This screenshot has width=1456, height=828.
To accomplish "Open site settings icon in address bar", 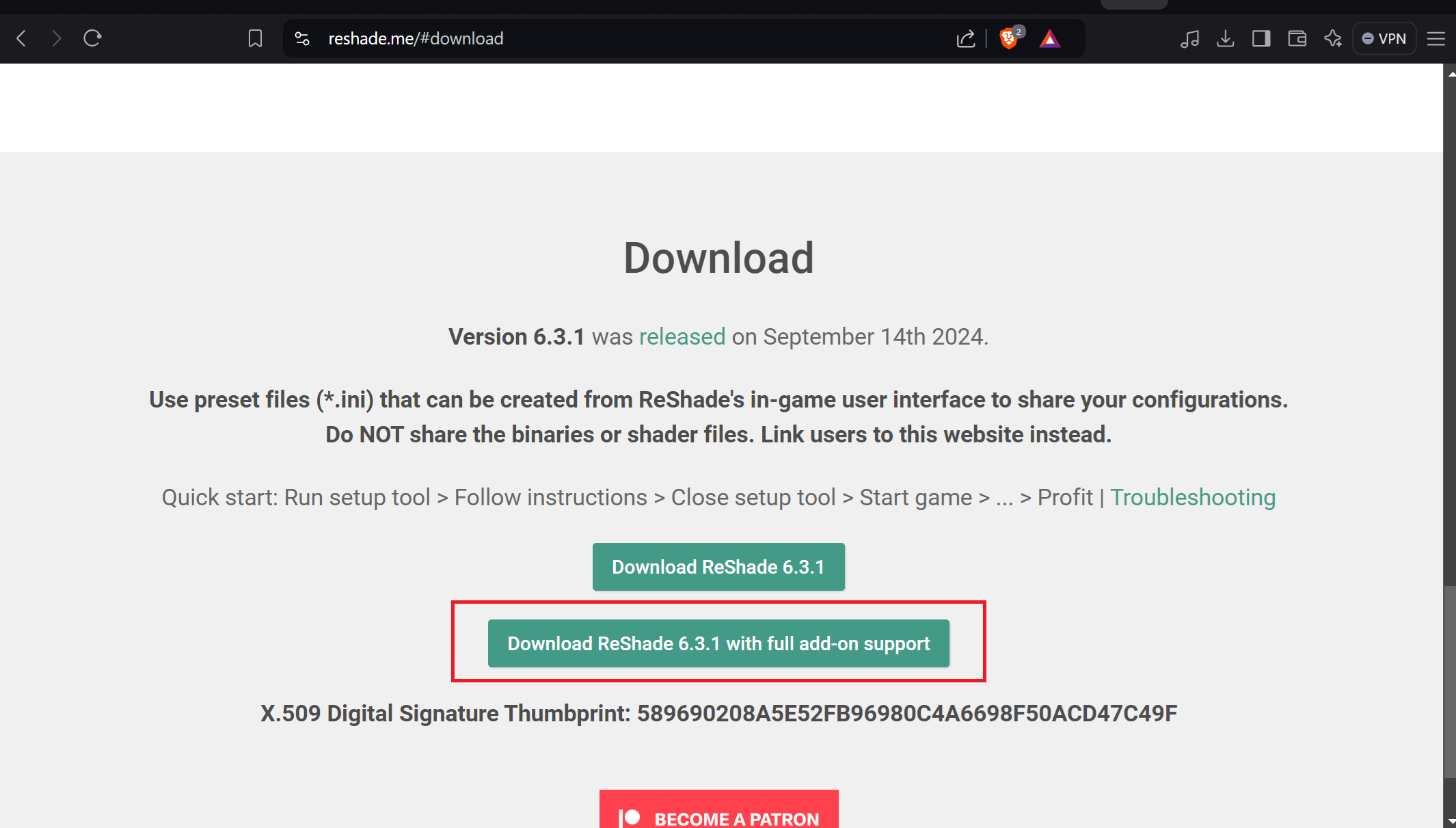I will tap(302, 38).
